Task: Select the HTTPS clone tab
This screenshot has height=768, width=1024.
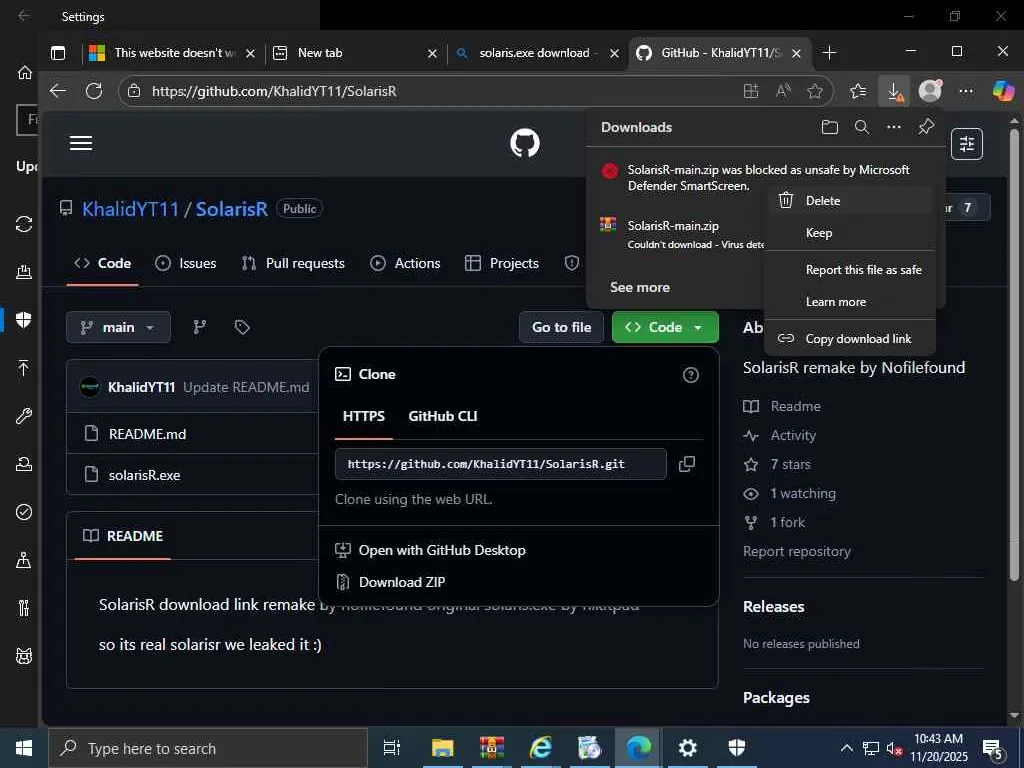Action: [364, 416]
